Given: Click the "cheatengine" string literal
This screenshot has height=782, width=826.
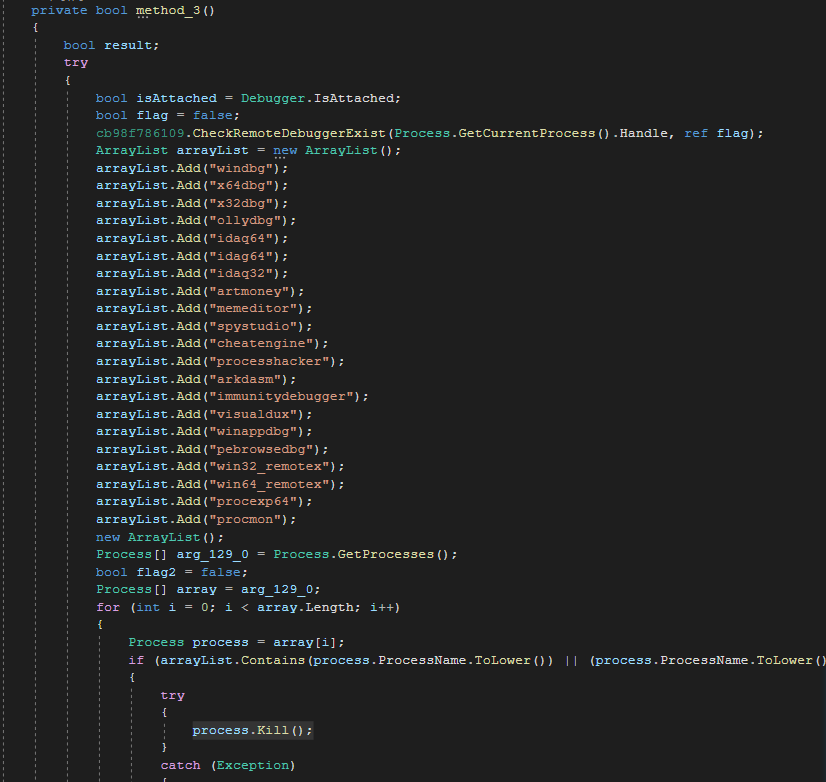Looking at the screenshot, I should pos(261,344).
